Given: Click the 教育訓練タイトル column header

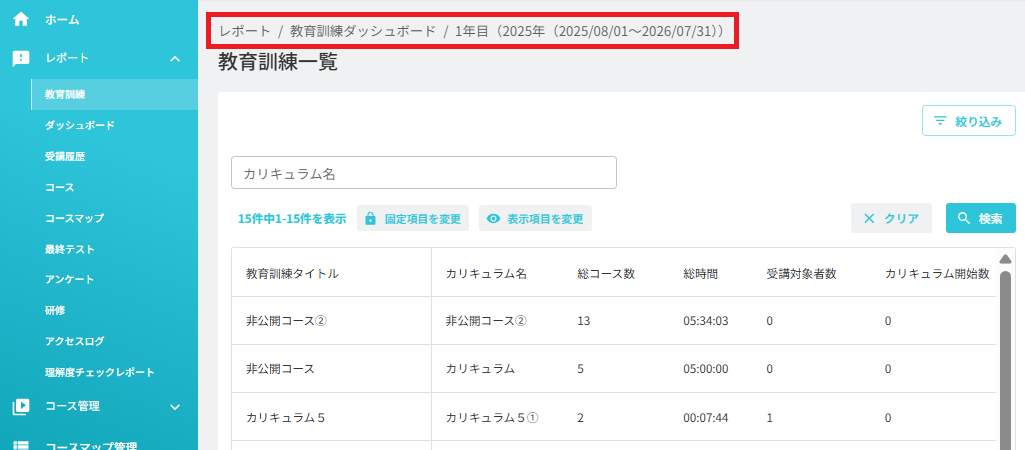Looking at the screenshot, I should [292, 274].
